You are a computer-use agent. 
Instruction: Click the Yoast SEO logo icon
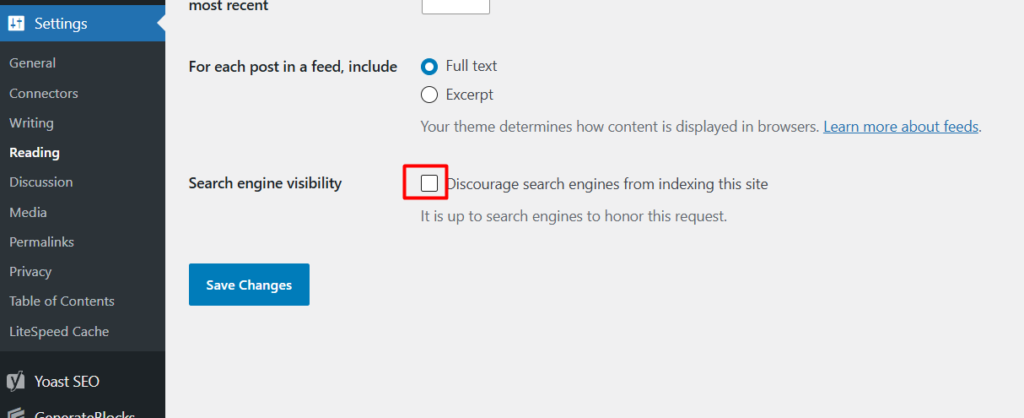(16, 381)
